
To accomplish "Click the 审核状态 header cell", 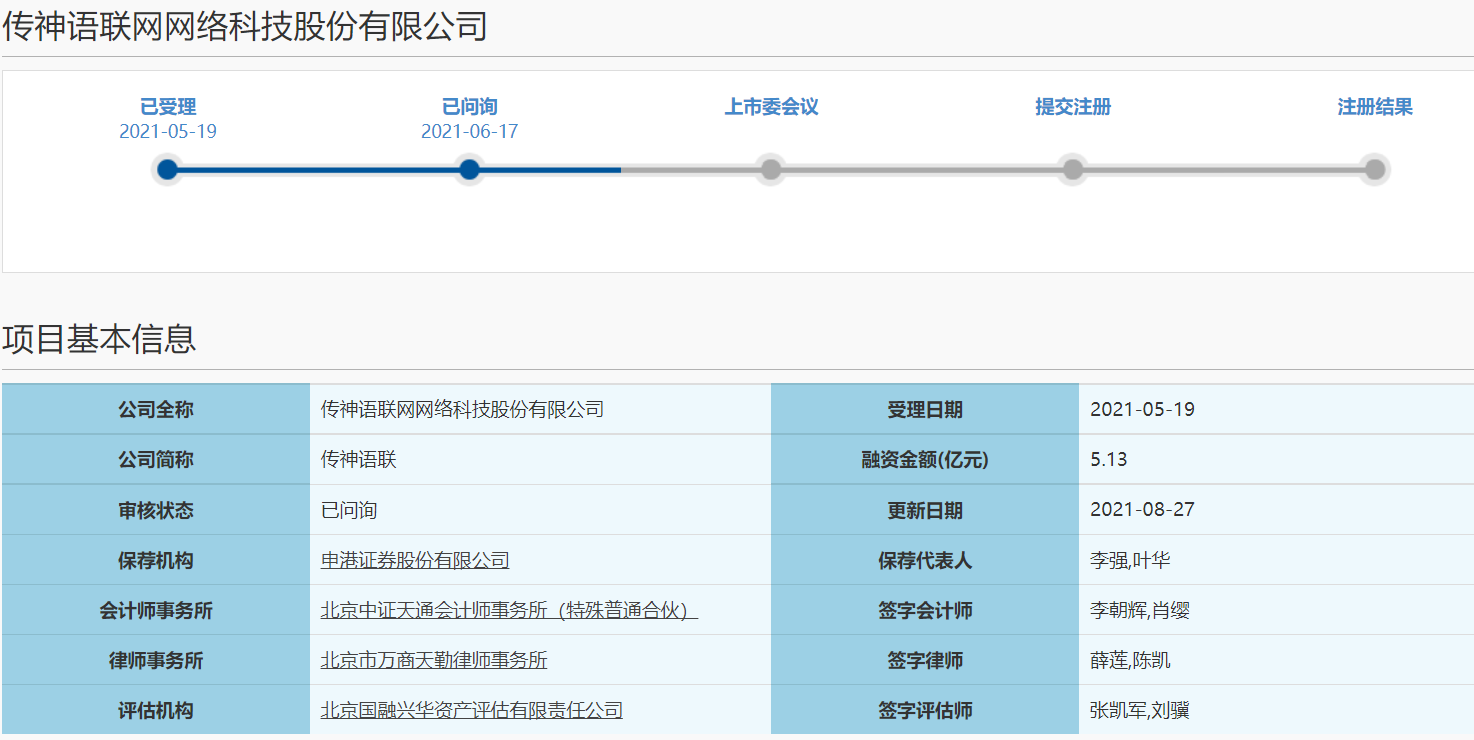I will pos(156,510).
